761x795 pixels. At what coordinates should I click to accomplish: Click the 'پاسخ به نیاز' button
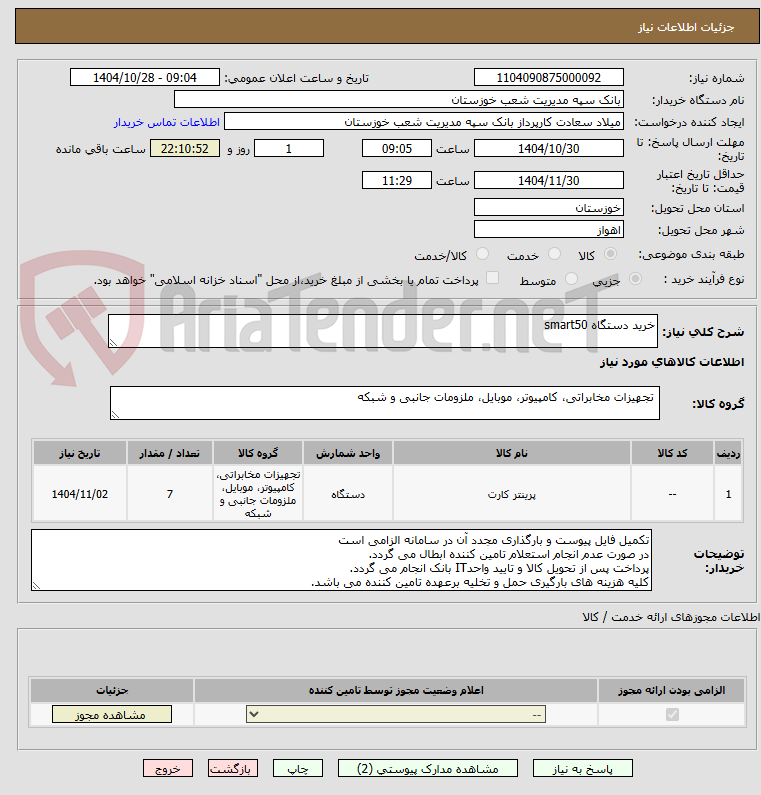pyautogui.click(x=583, y=769)
